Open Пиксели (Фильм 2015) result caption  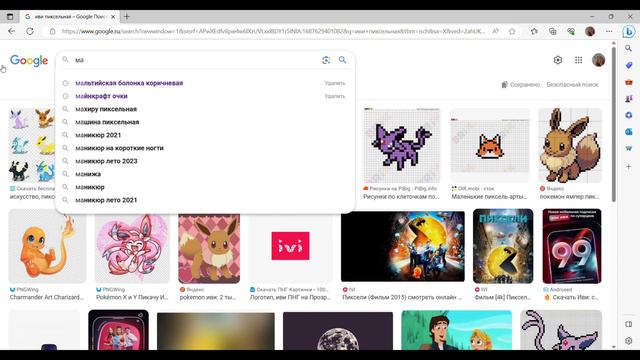[x=402, y=298]
